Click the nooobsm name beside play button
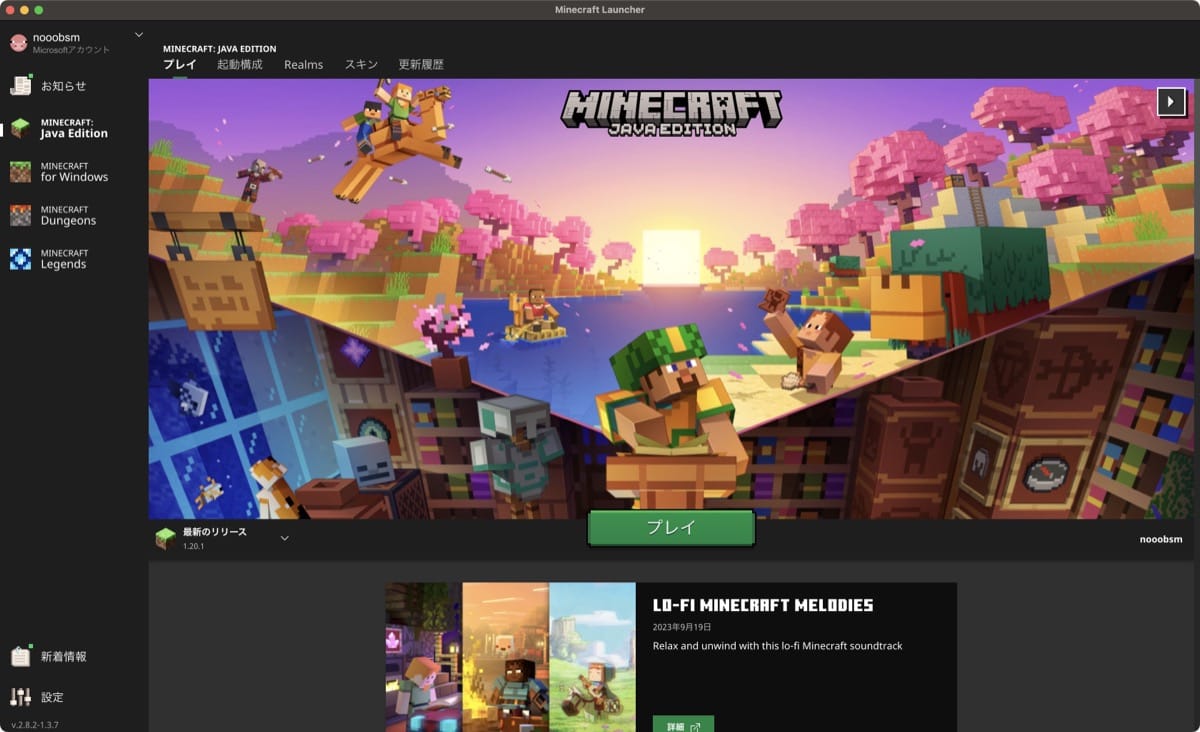Screen dimensions: 1200x732 [1161, 539]
